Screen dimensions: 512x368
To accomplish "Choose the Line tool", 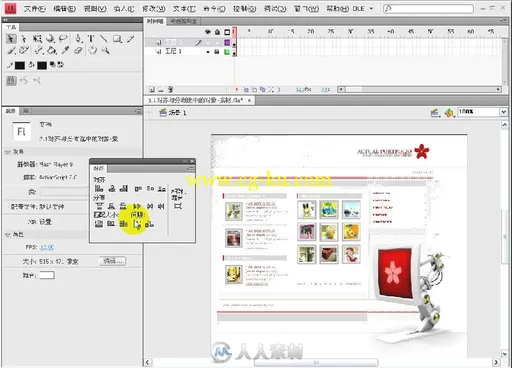I will tap(104, 39).
